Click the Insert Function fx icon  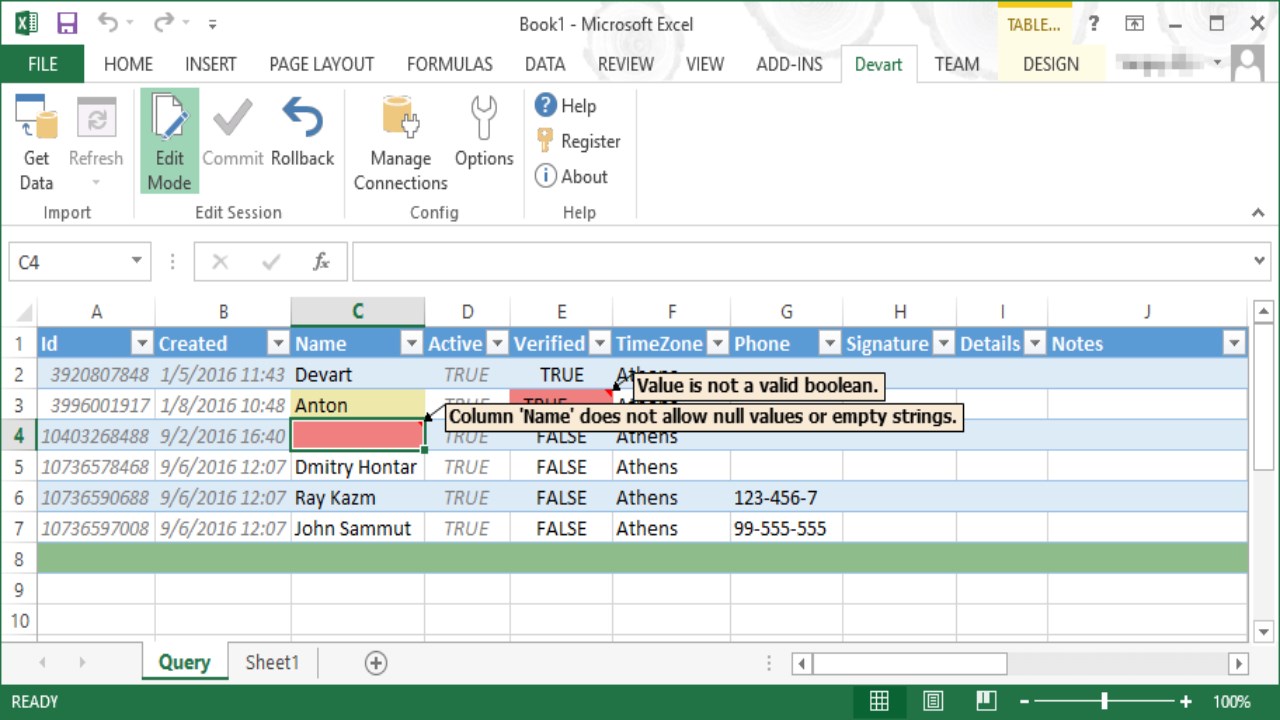pyautogui.click(x=321, y=262)
